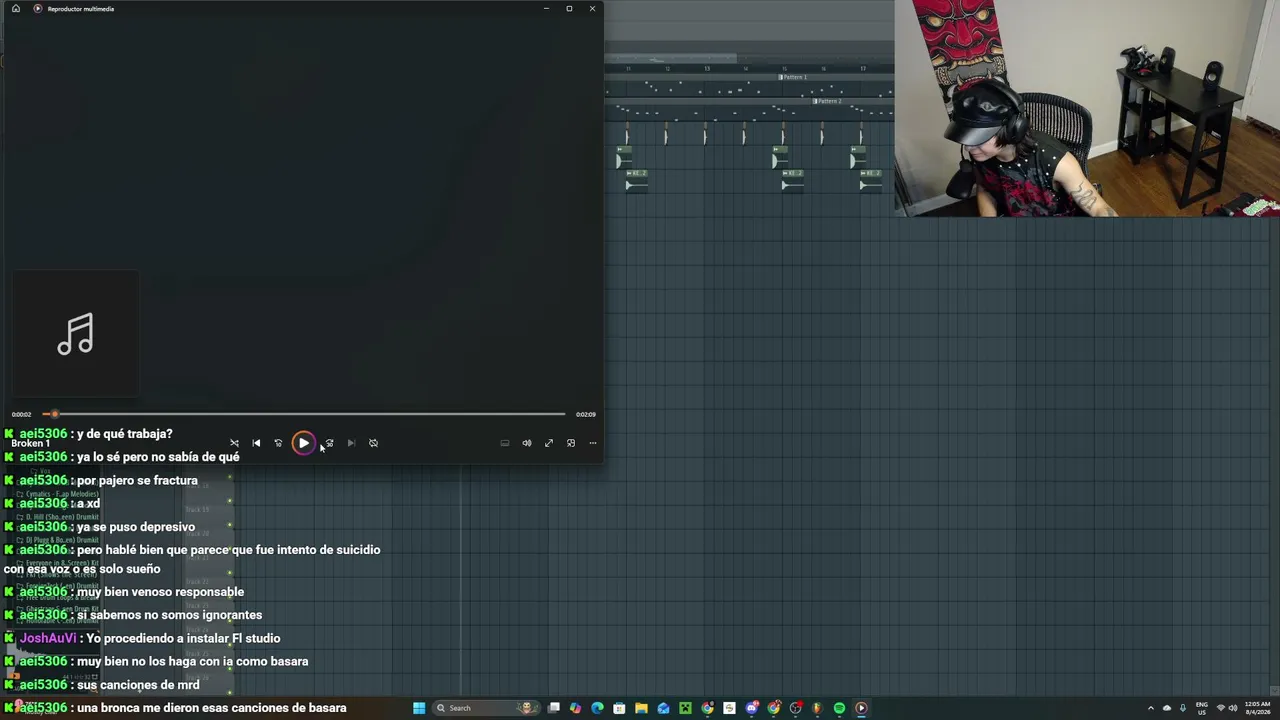Click JoshAuVi username in chat overlay
This screenshot has width=1280, height=720.
click(x=48, y=638)
